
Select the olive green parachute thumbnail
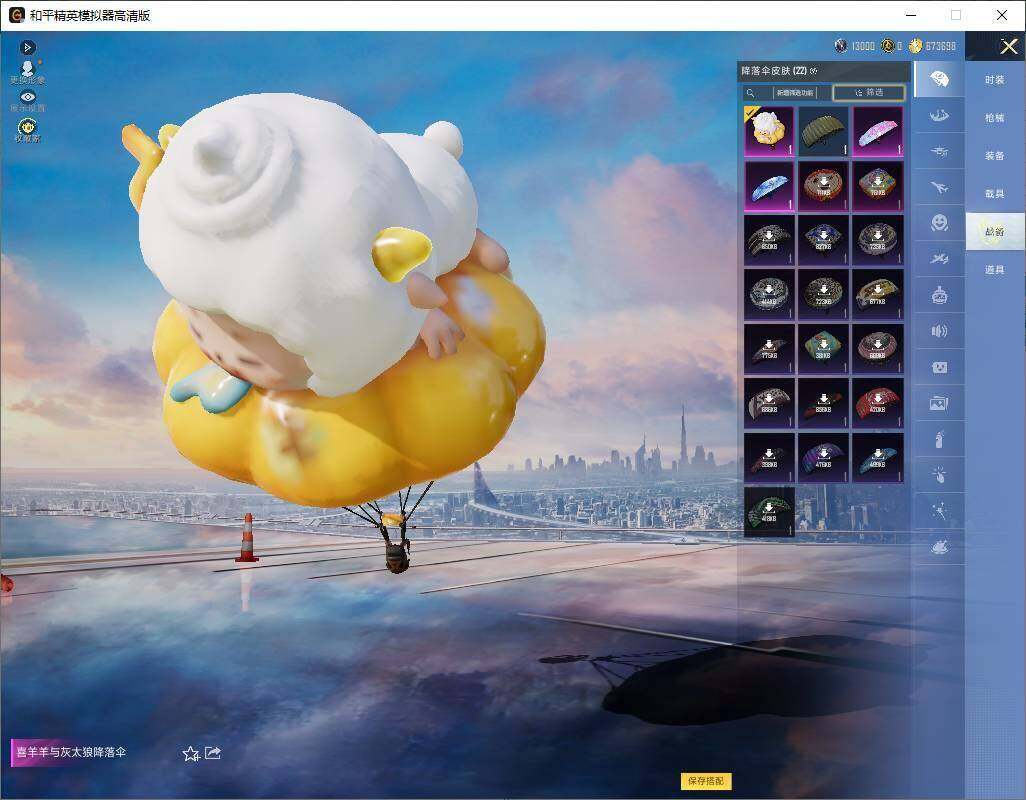[x=824, y=131]
